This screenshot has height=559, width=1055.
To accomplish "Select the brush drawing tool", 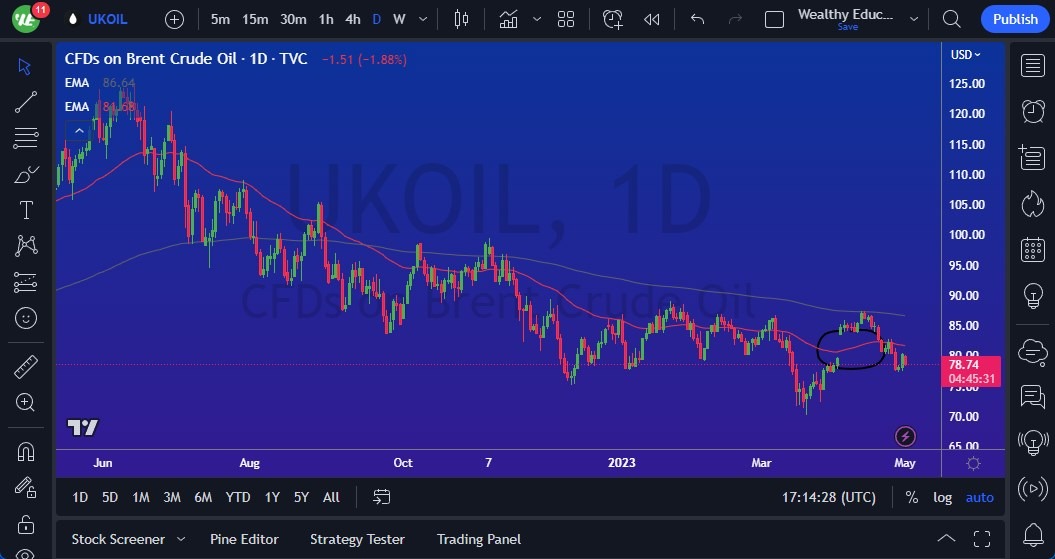I will (x=26, y=175).
